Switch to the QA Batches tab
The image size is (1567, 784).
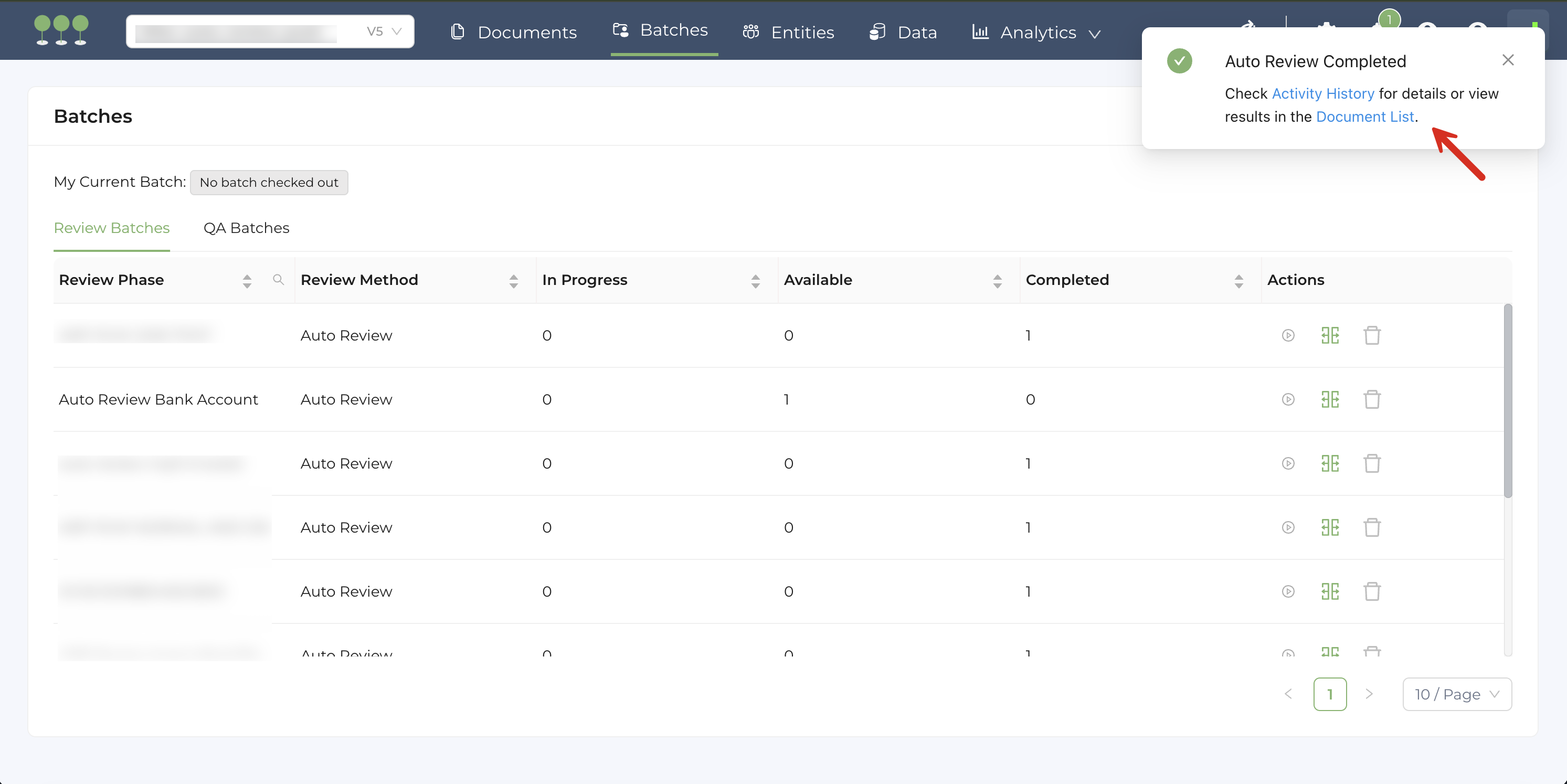click(246, 228)
